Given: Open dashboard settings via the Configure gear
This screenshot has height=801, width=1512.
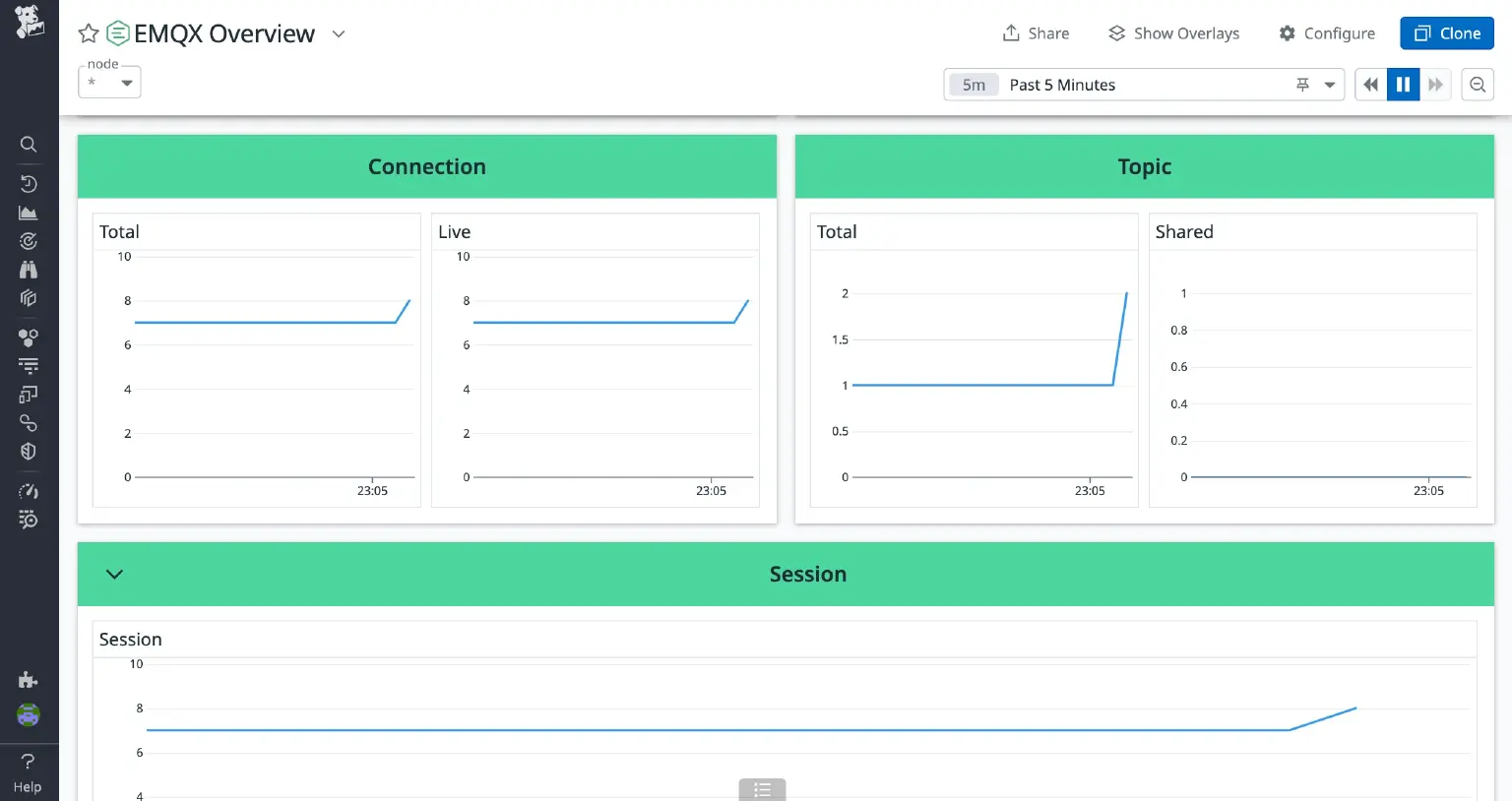Looking at the screenshot, I should (x=1326, y=32).
